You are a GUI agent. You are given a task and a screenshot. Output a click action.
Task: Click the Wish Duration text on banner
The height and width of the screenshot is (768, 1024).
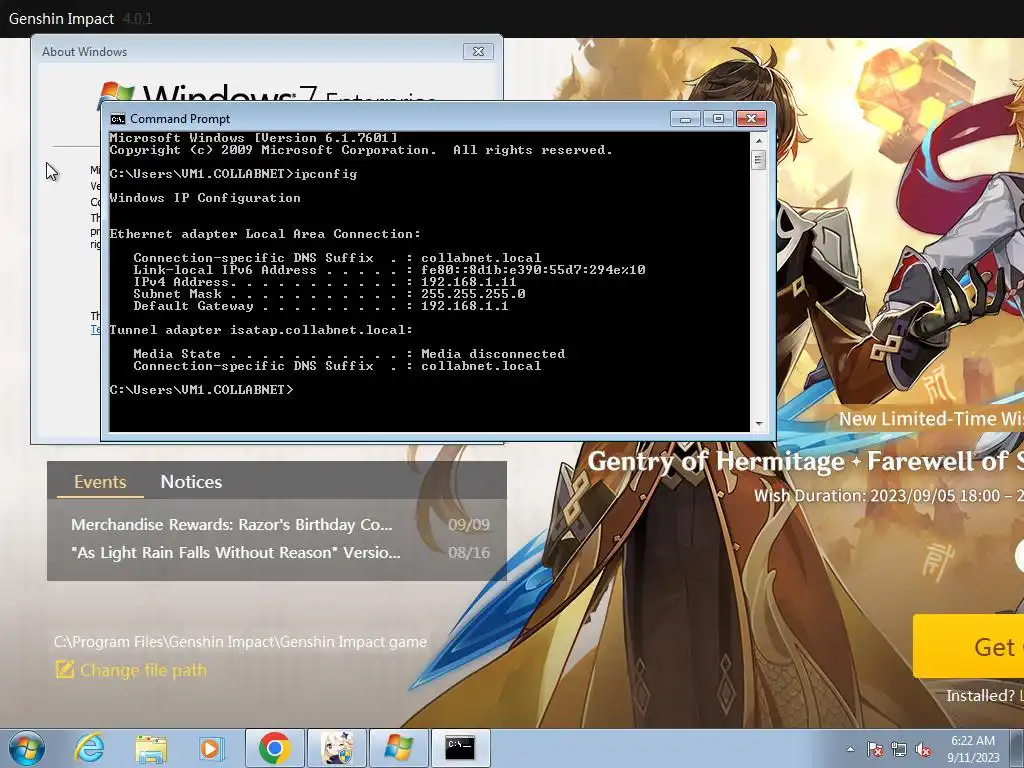[889, 496]
